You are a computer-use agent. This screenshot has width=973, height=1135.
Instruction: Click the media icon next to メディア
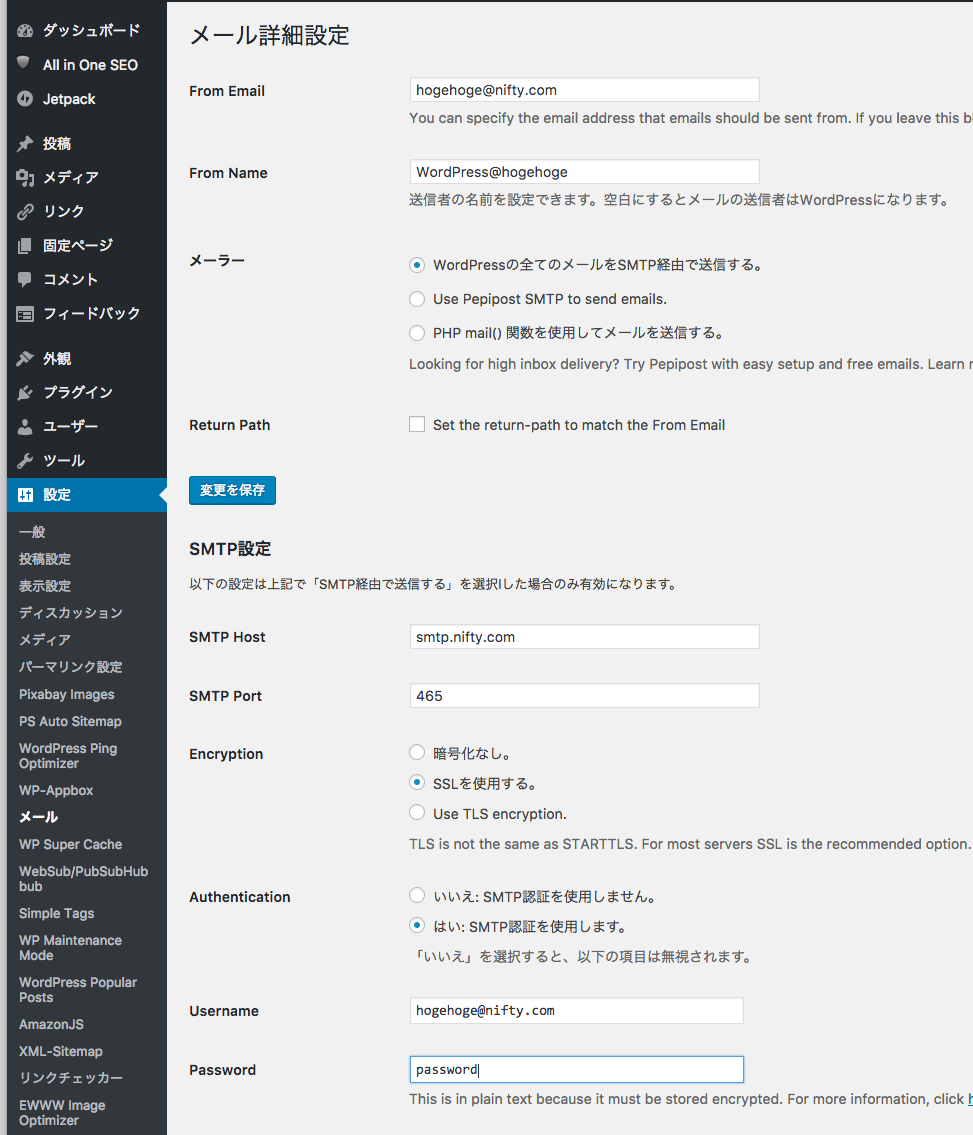(x=25, y=177)
